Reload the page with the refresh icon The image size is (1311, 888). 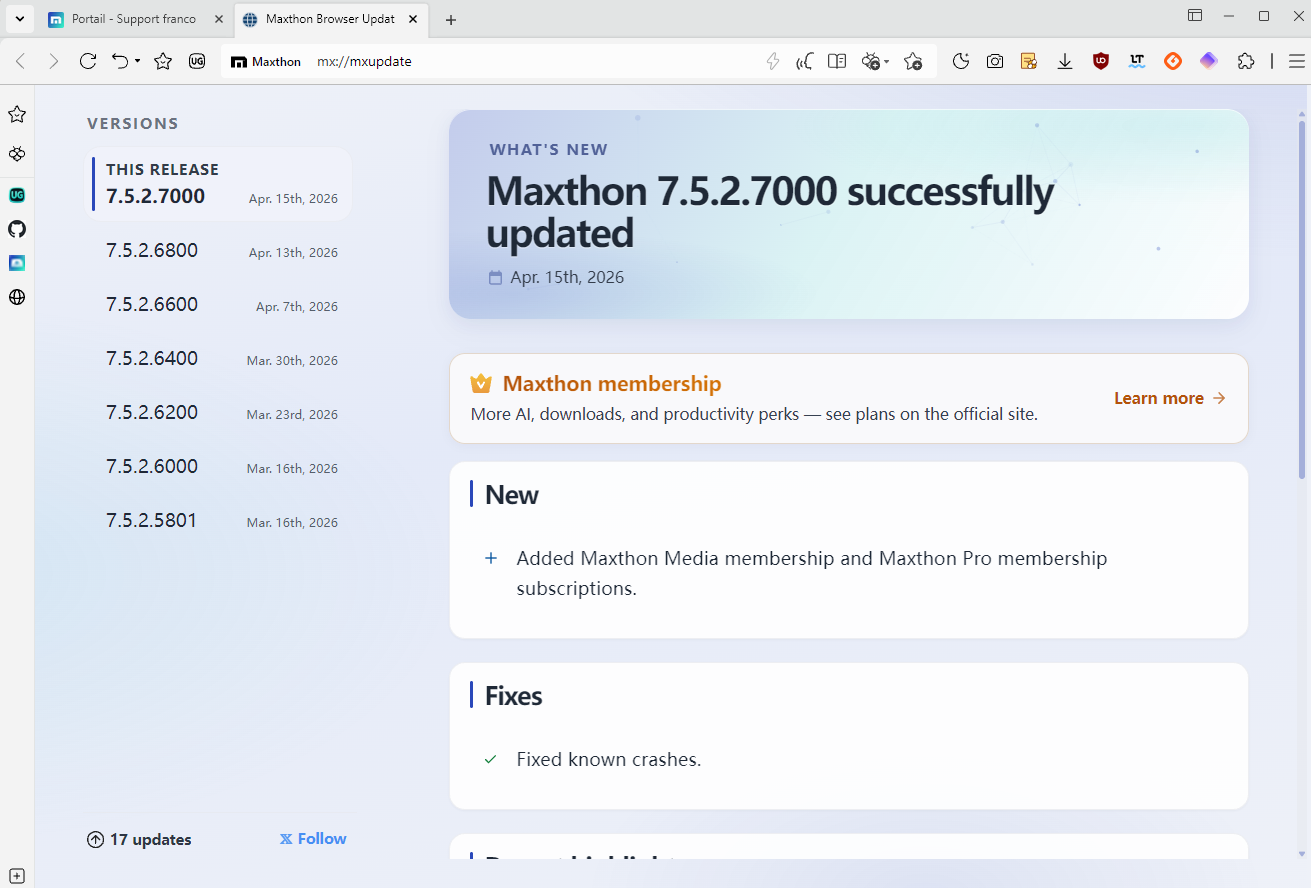tap(88, 61)
